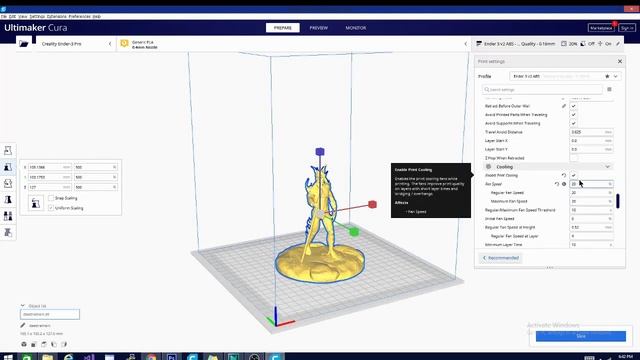Select the Per Model Settings tool

pyautogui.click(x=8, y=216)
